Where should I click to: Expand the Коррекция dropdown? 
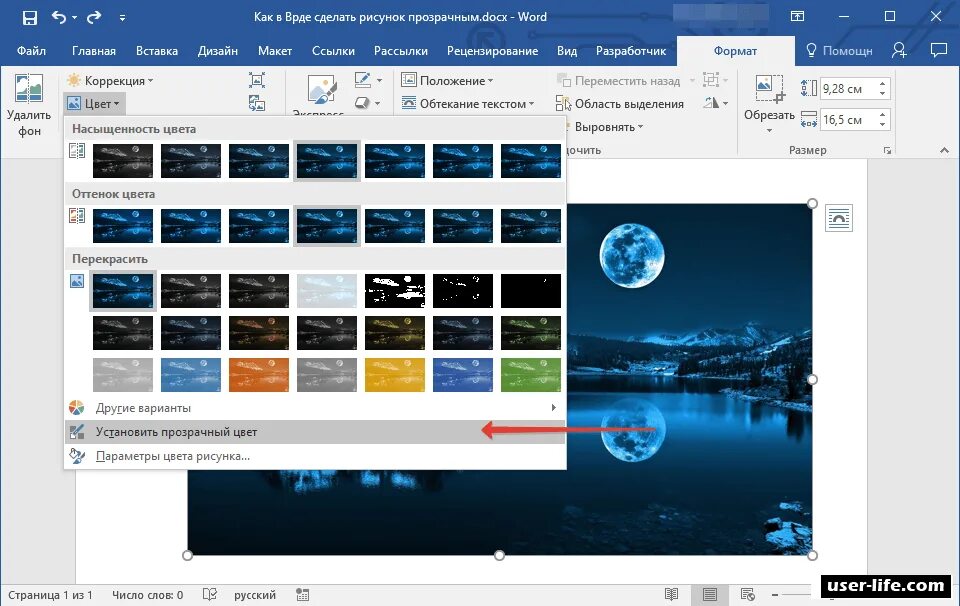110,80
